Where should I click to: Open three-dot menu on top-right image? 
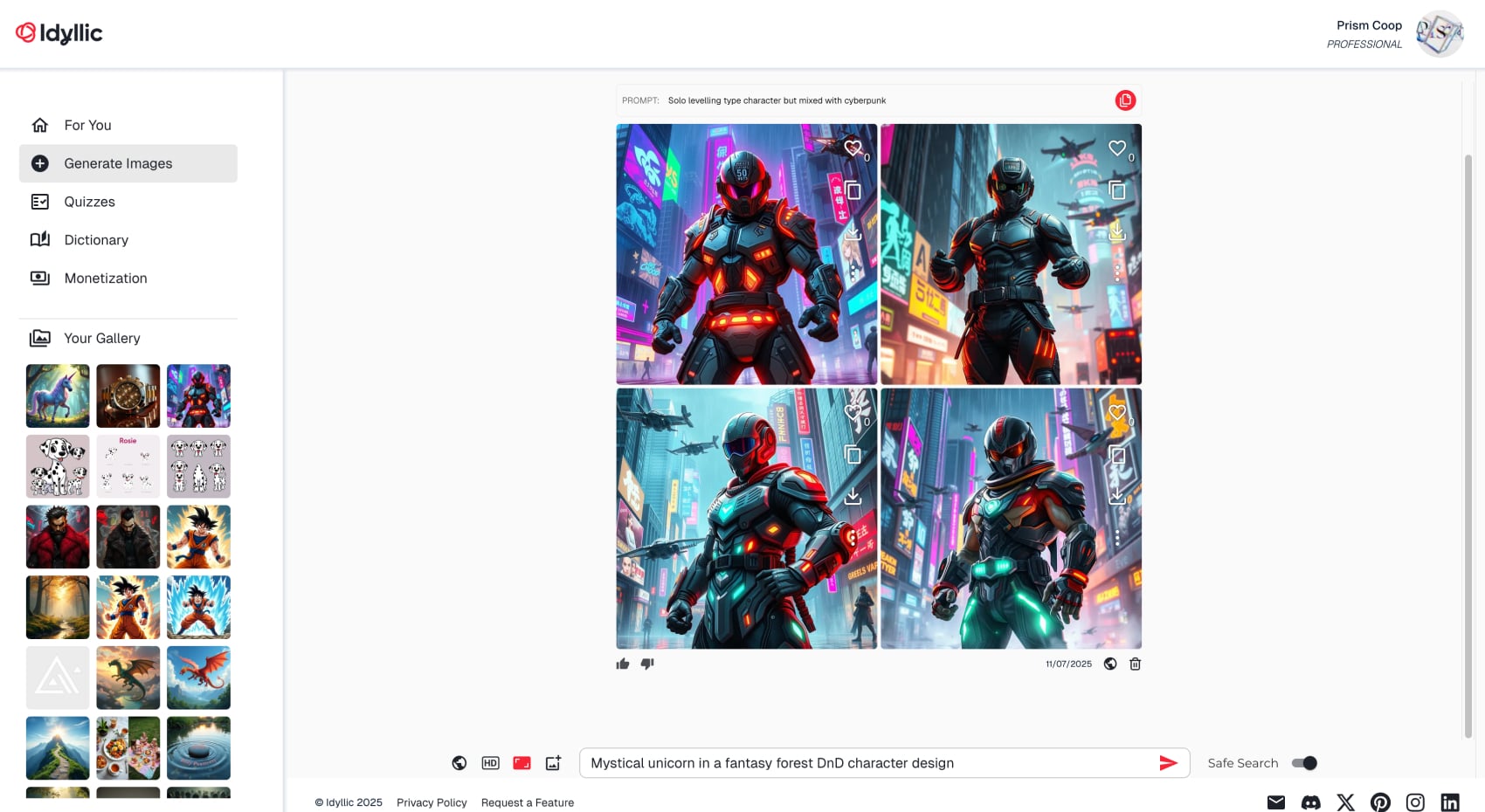click(1117, 273)
